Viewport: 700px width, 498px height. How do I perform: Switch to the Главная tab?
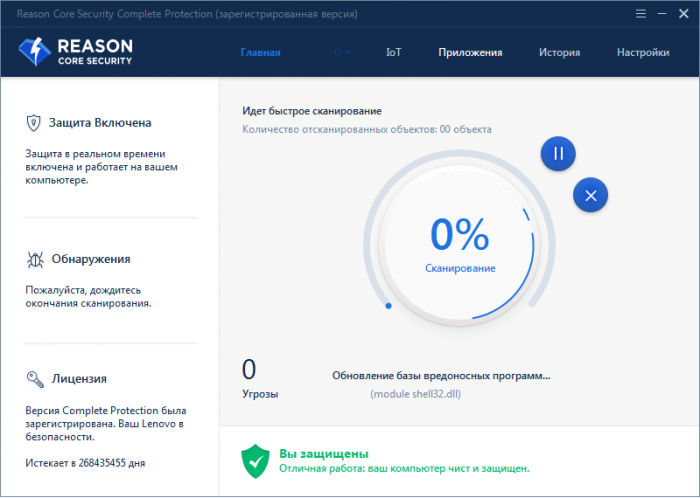coord(260,52)
